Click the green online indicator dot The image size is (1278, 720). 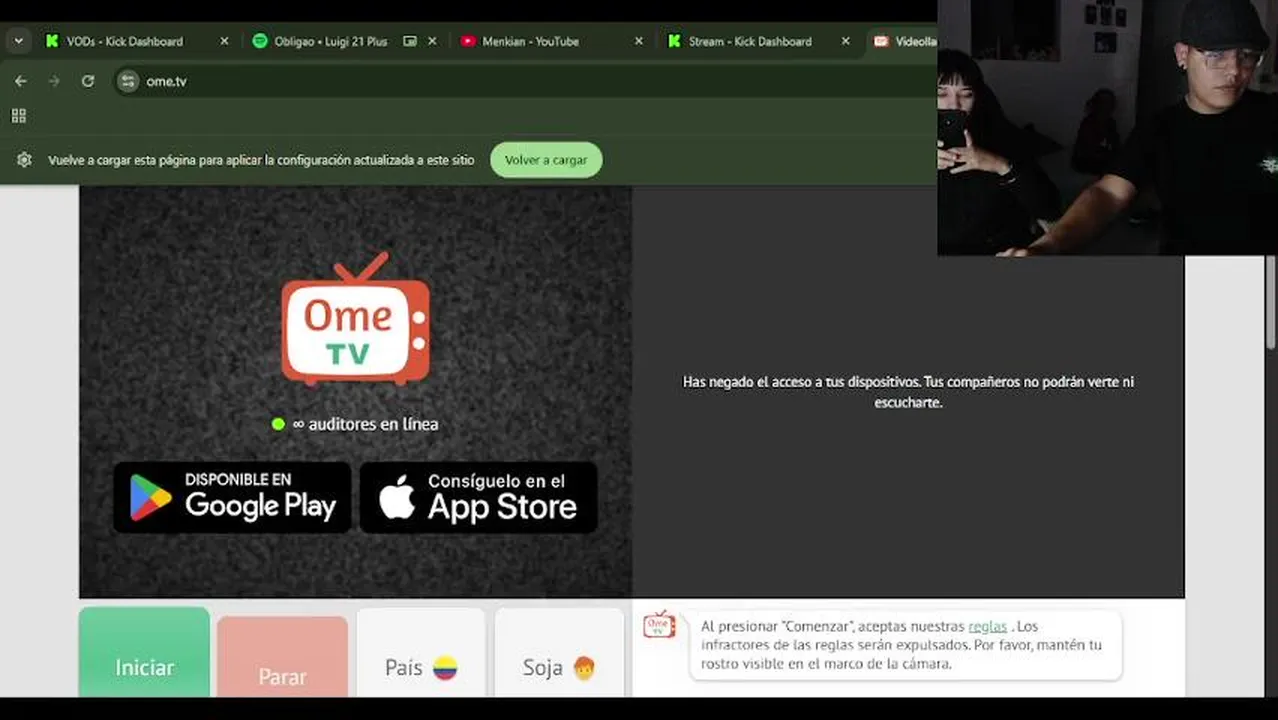(x=278, y=424)
